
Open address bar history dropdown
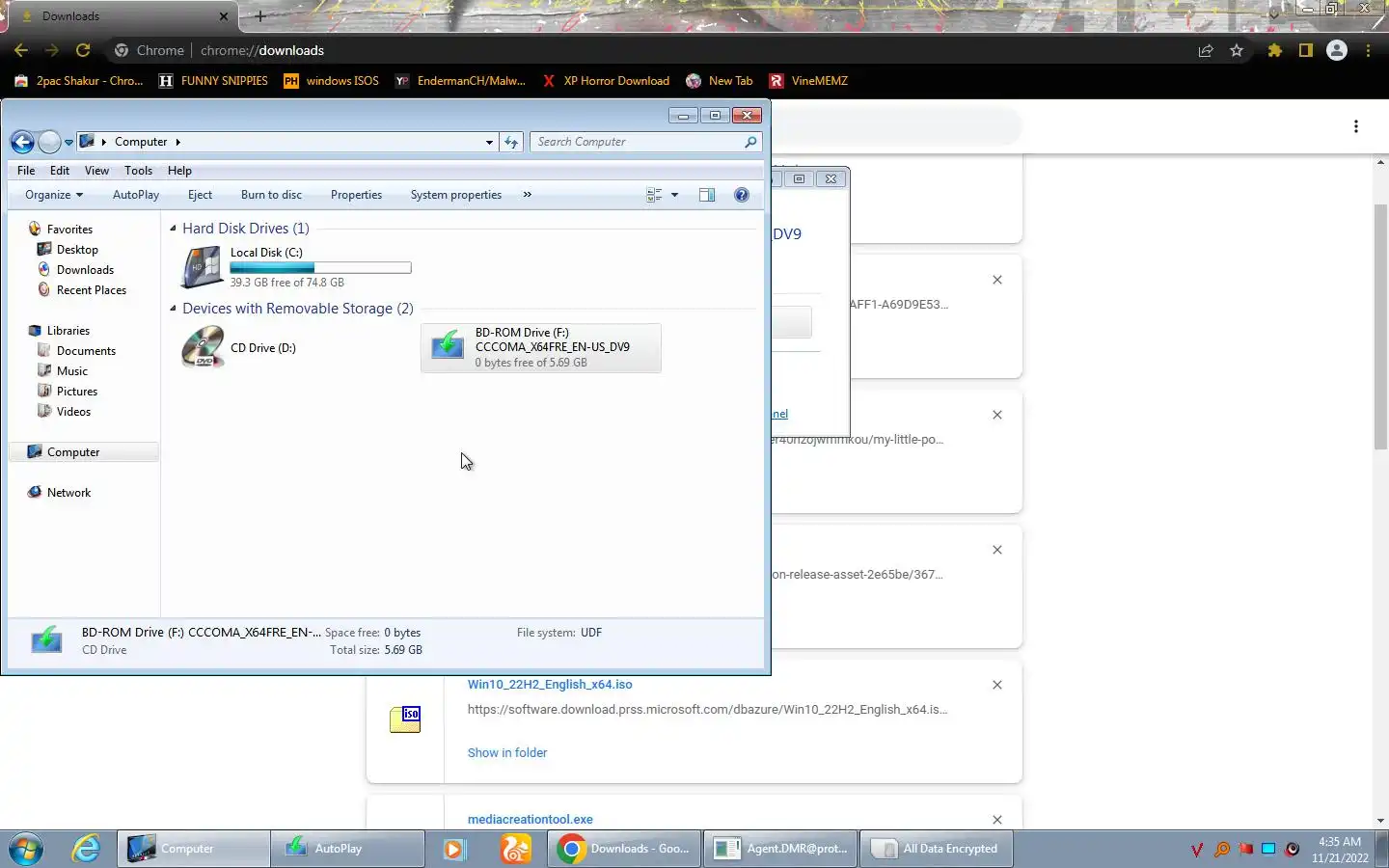(489, 142)
